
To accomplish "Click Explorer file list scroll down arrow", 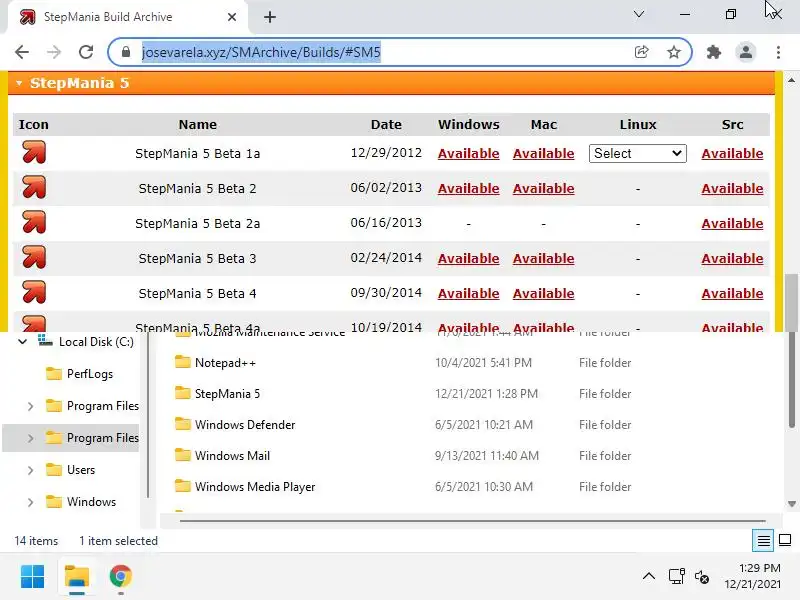I will [x=791, y=504].
